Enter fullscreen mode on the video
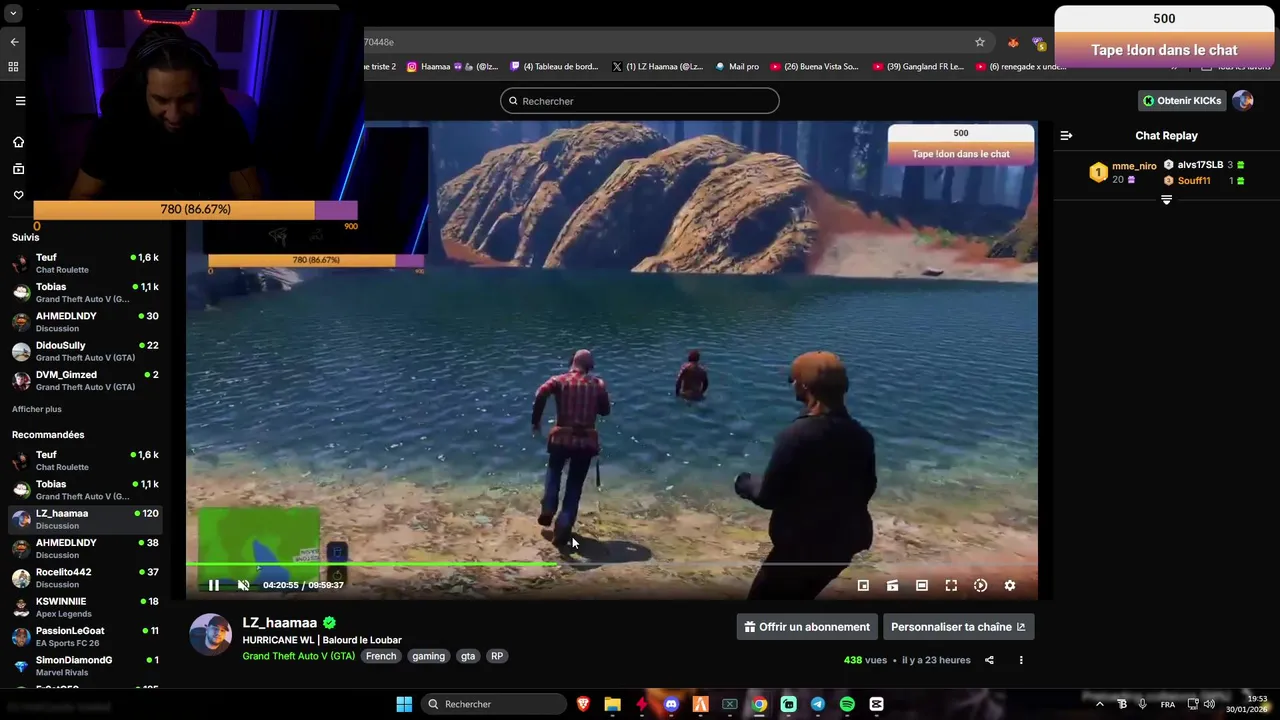 [951, 585]
